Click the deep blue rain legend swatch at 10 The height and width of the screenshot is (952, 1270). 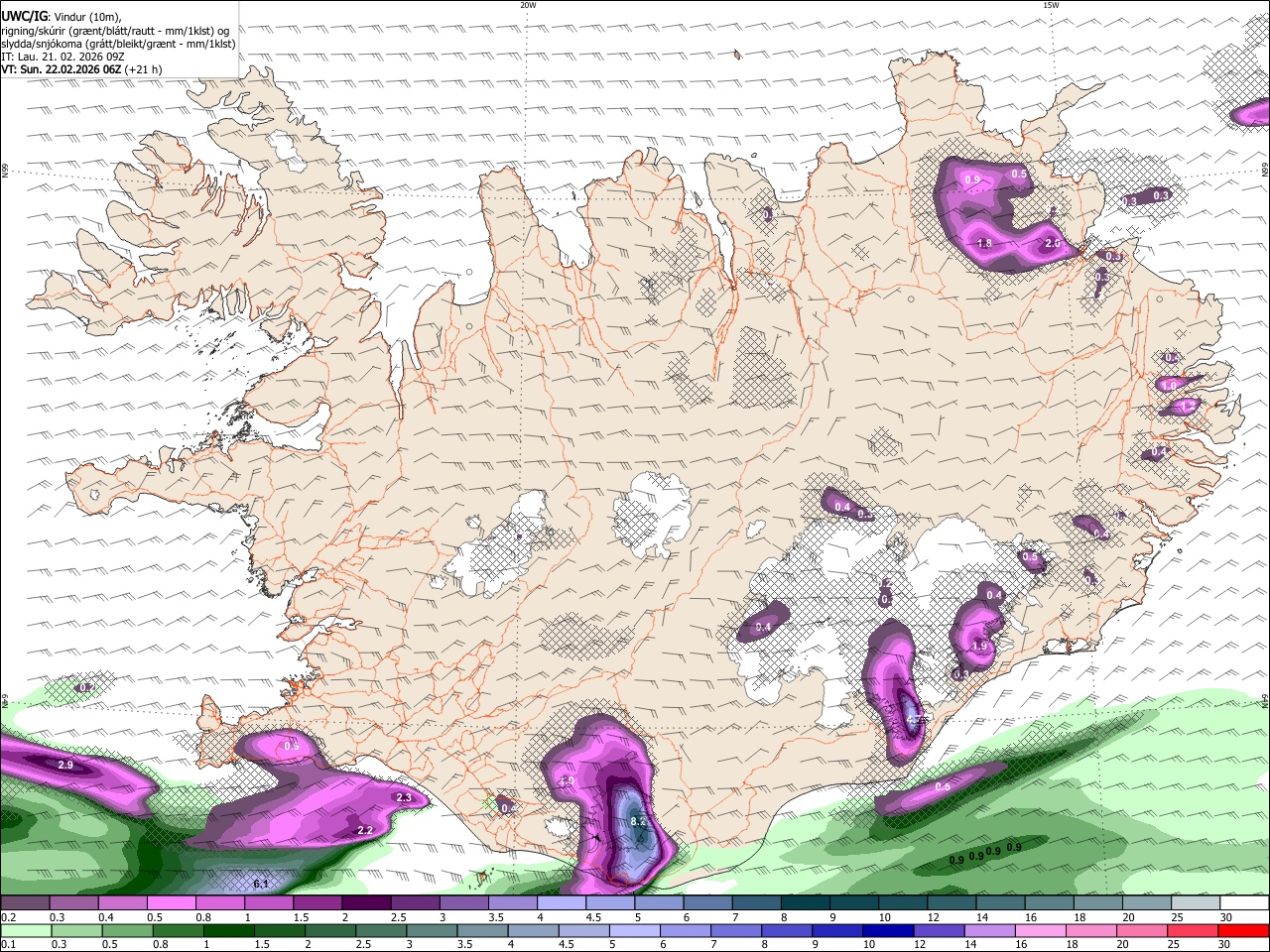tap(888, 930)
